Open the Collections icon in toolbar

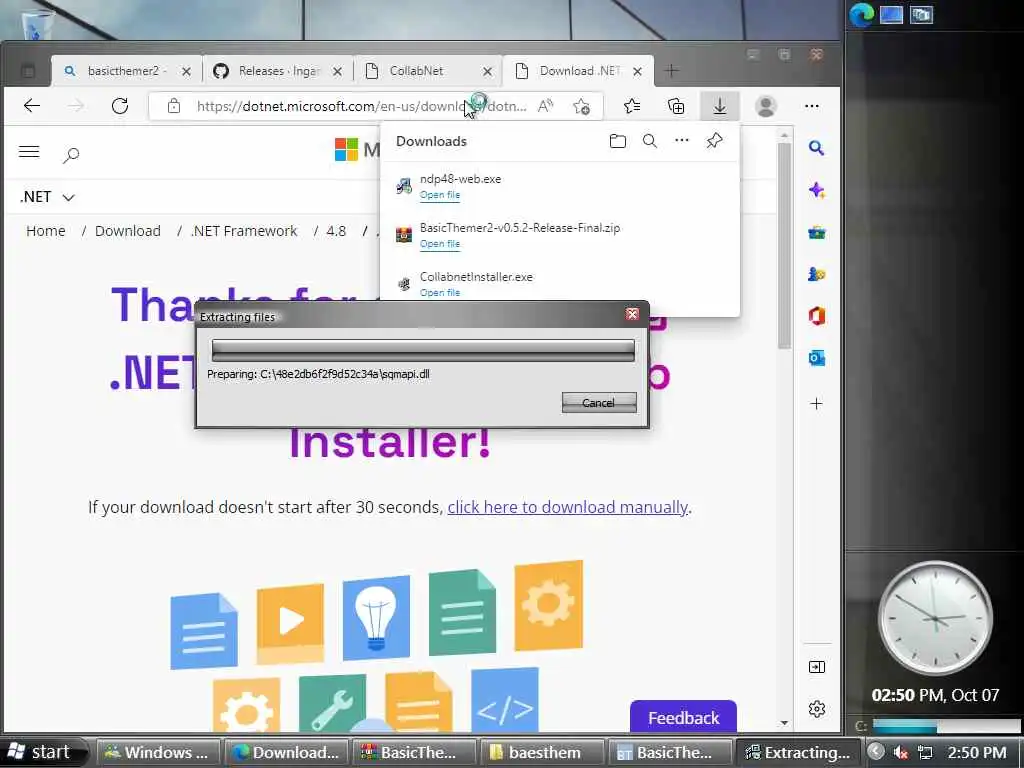pos(676,106)
